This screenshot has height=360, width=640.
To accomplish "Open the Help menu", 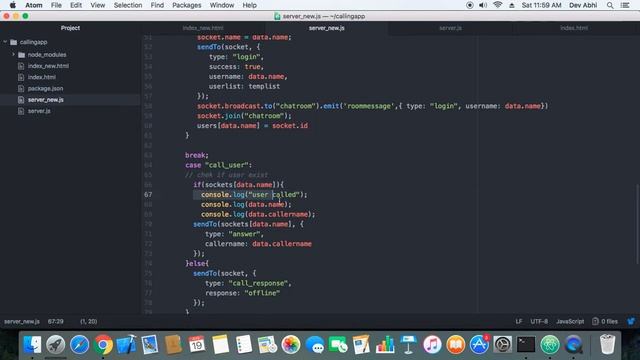I will click(x=249, y=5).
